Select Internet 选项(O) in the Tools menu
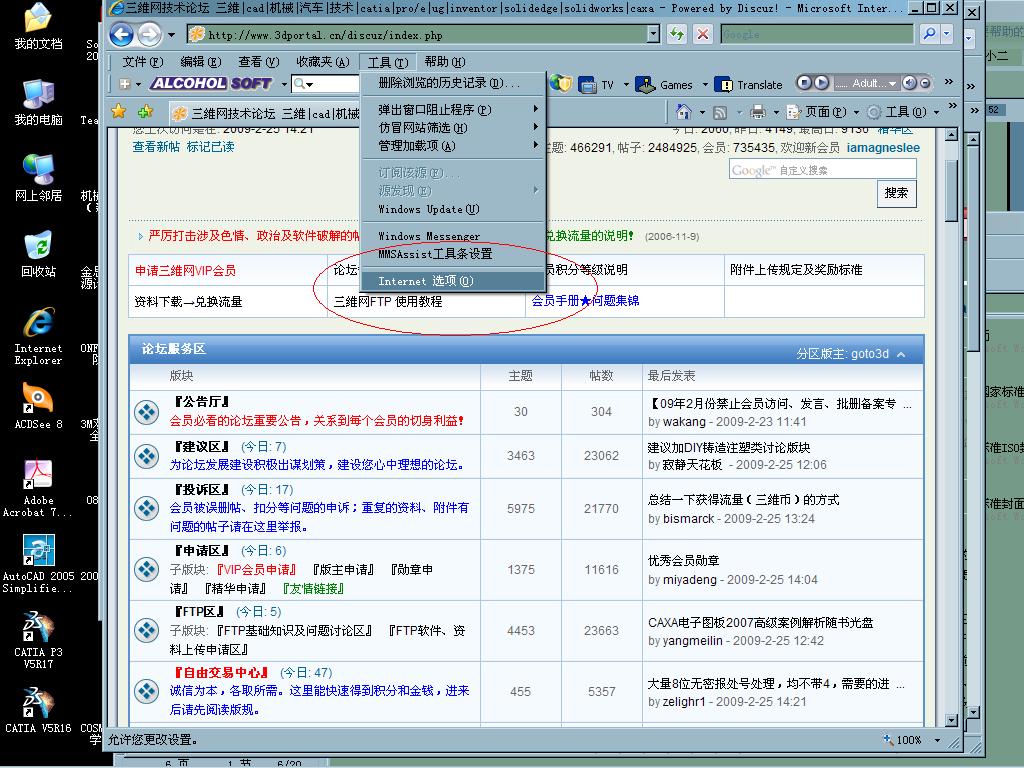1024x768 pixels. [x=453, y=281]
